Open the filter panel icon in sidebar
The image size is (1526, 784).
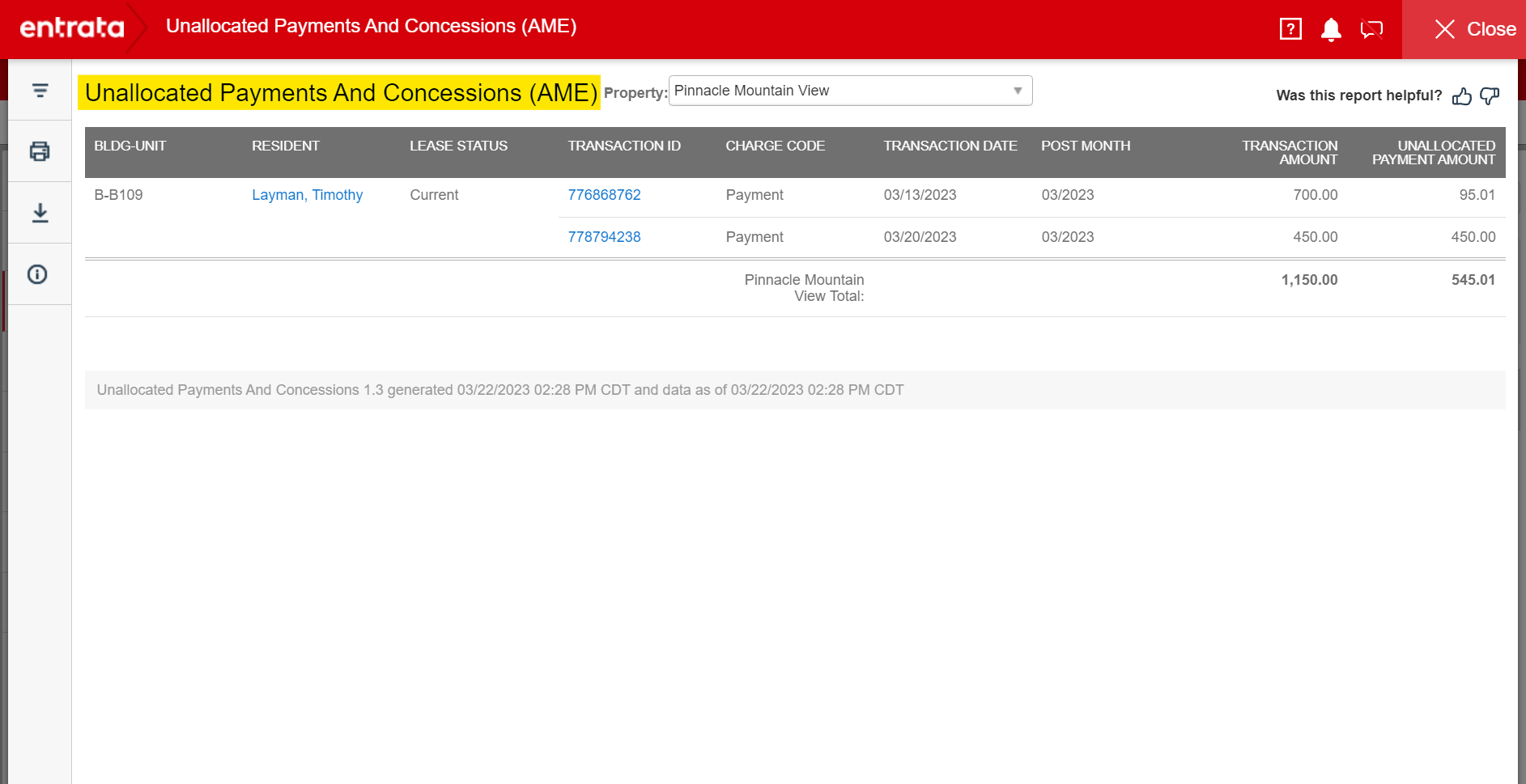tap(40, 91)
